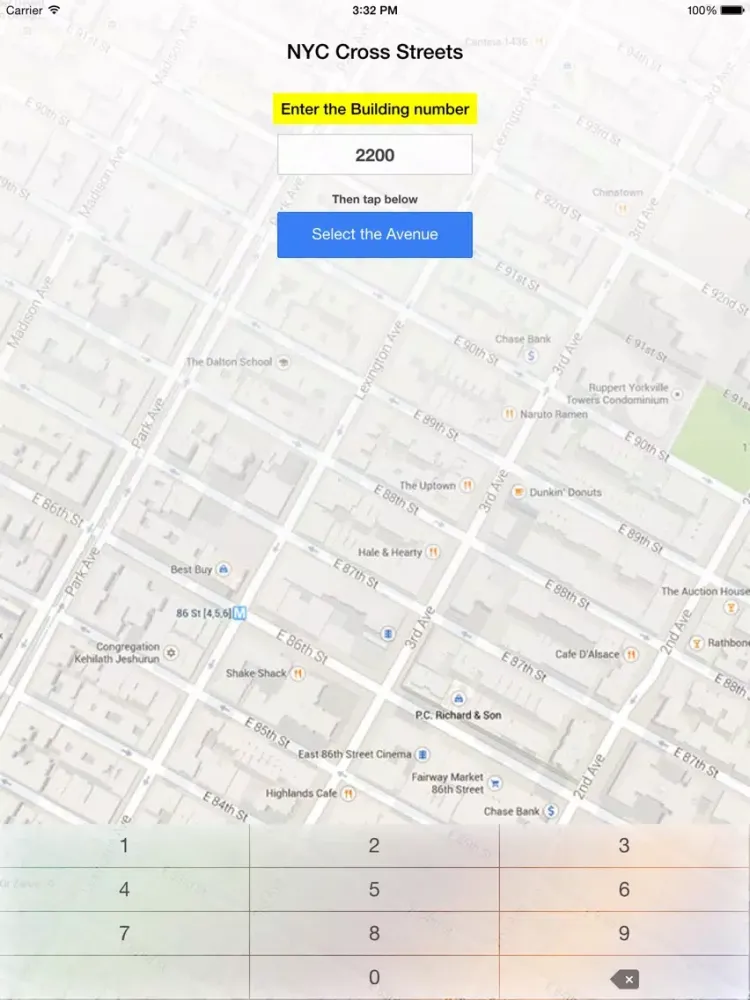Click the yellow Enter the Building number label
The image size is (750, 1000).
375,109
